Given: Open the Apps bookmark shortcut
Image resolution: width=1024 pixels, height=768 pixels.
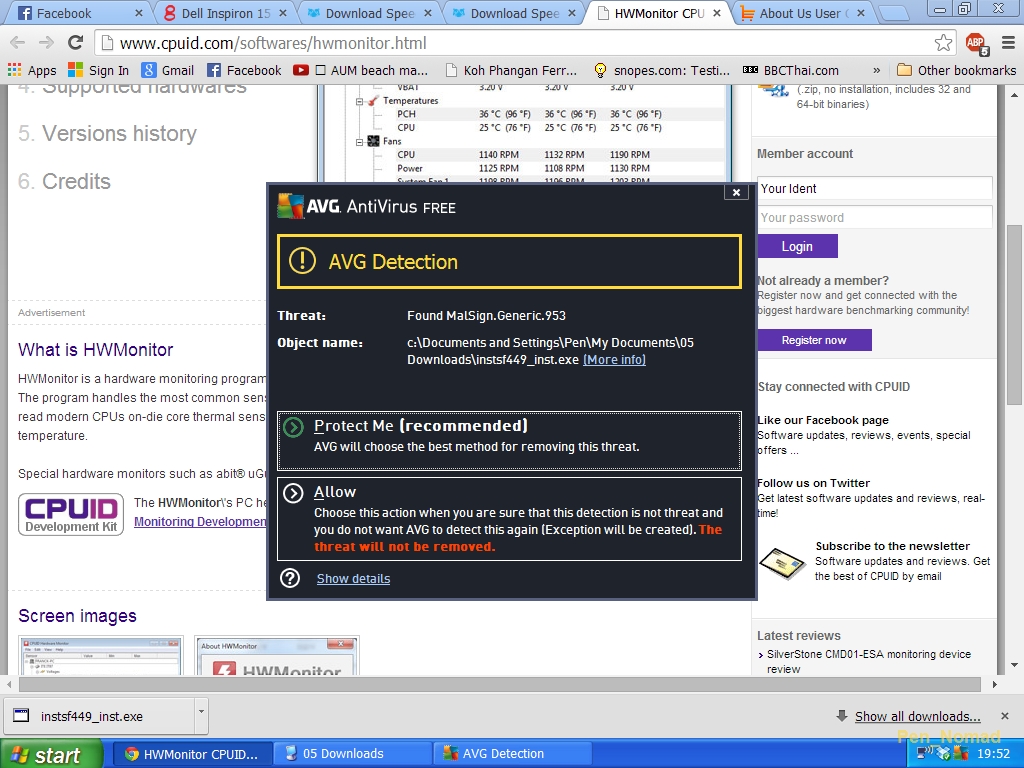Looking at the screenshot, I should (x=32, y=71).
